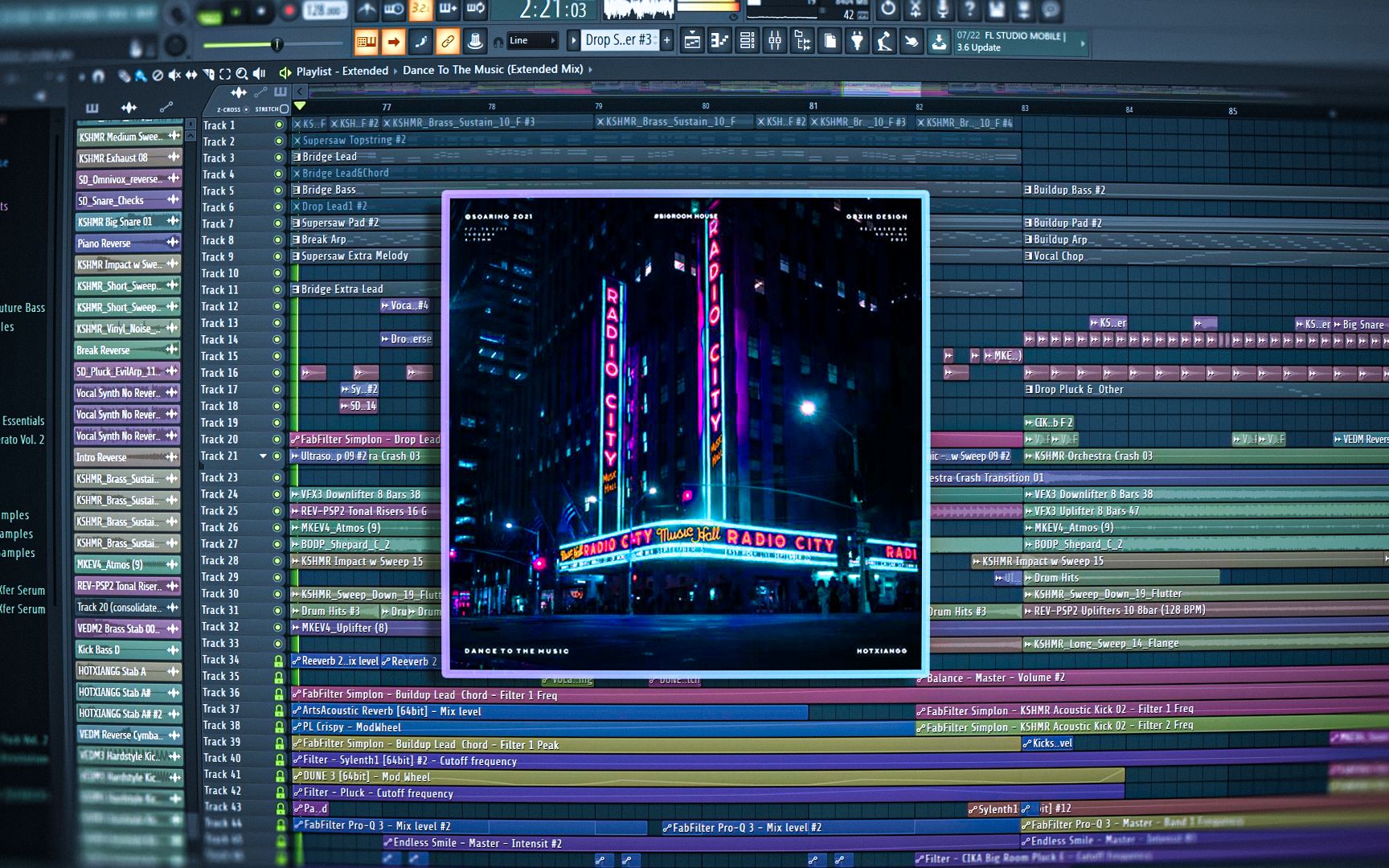Click arrow left of the pattern selector
The height and width of the screenshot is (868, 1389).
(x=573, y=40)
